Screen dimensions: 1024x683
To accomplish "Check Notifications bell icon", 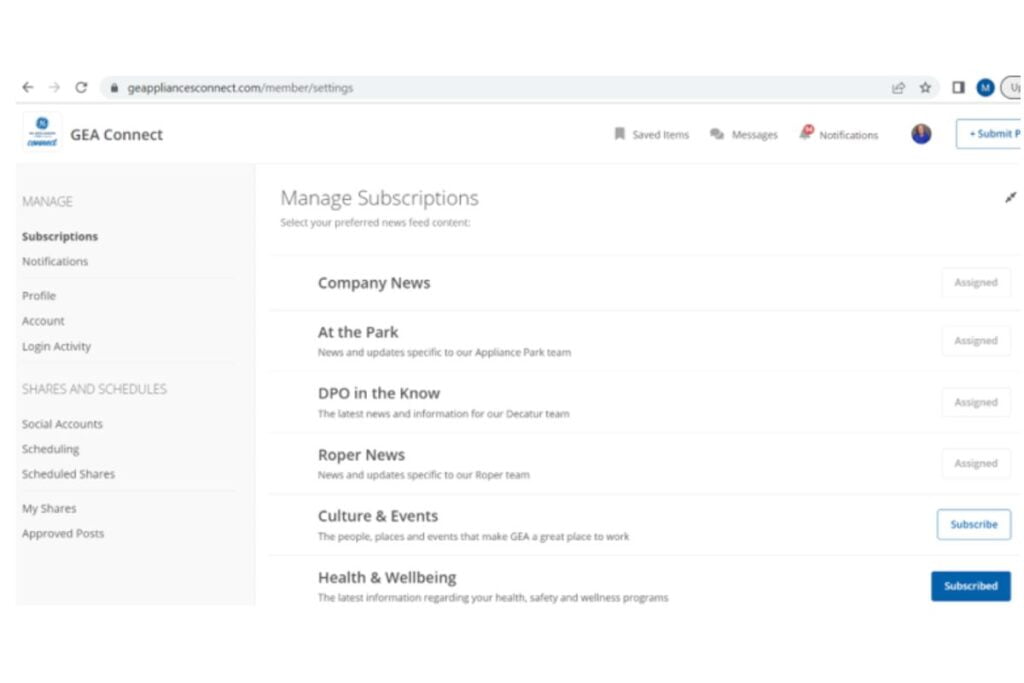I will [806, 133].
